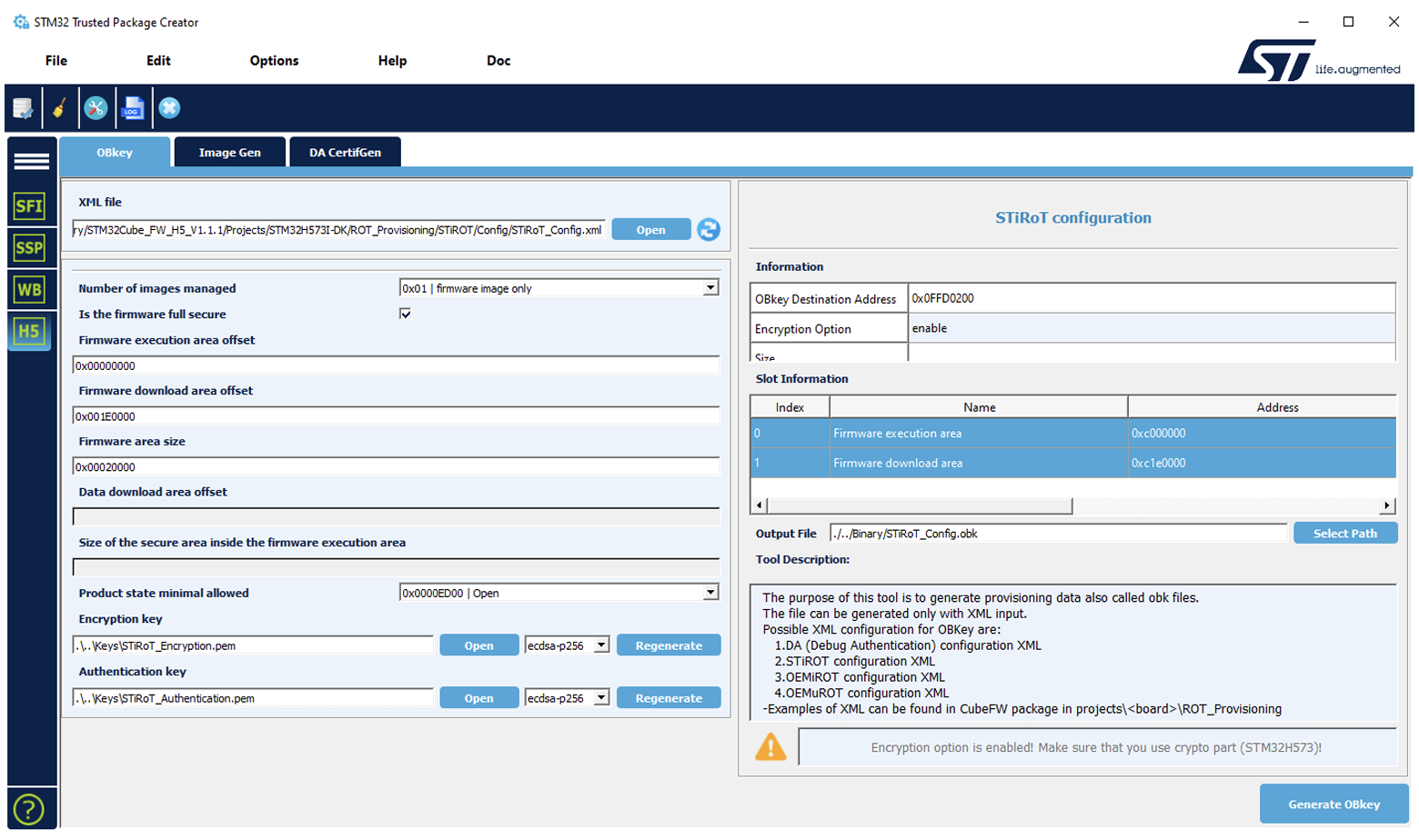The height and width of the screenshot is (840, 1419).
Task: Open the help question mark icon
Action: [x=29, y=809]
